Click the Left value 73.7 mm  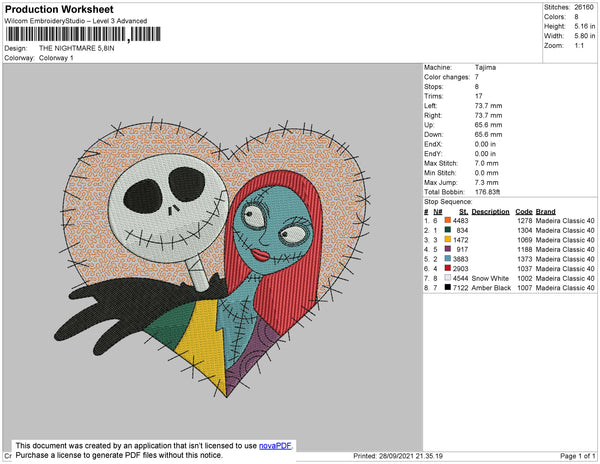coord(488,106)
